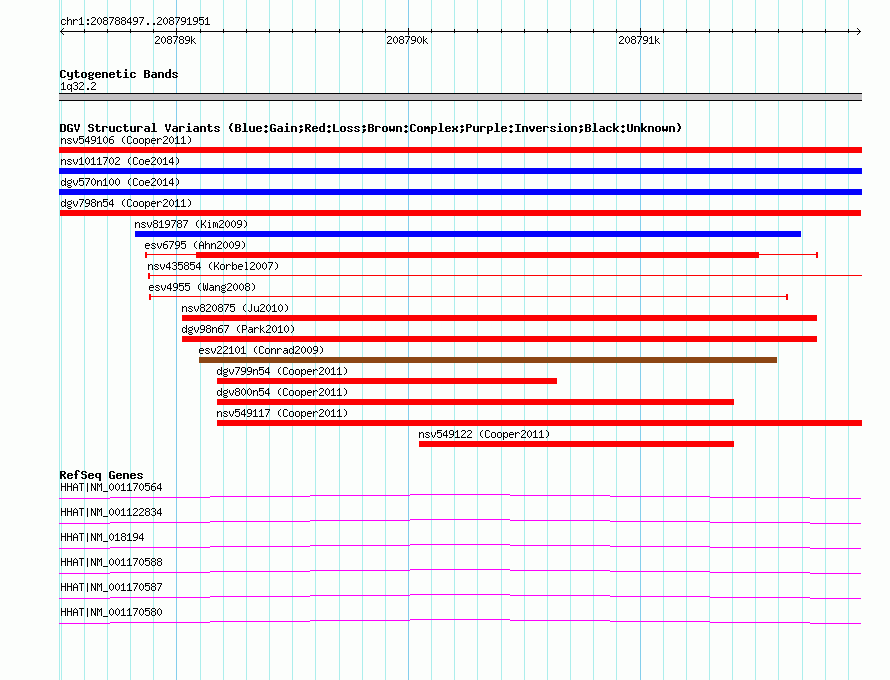
Task: Click the DGV Structural Variants track title
Action: click(371, 128)
